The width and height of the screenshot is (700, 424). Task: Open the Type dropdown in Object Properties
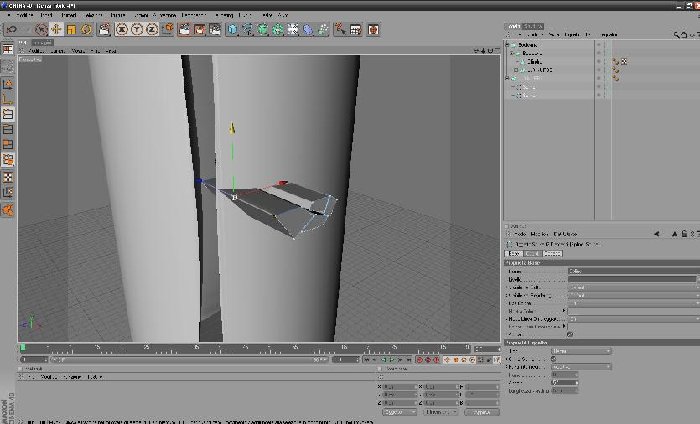click(x=581, y=351)
